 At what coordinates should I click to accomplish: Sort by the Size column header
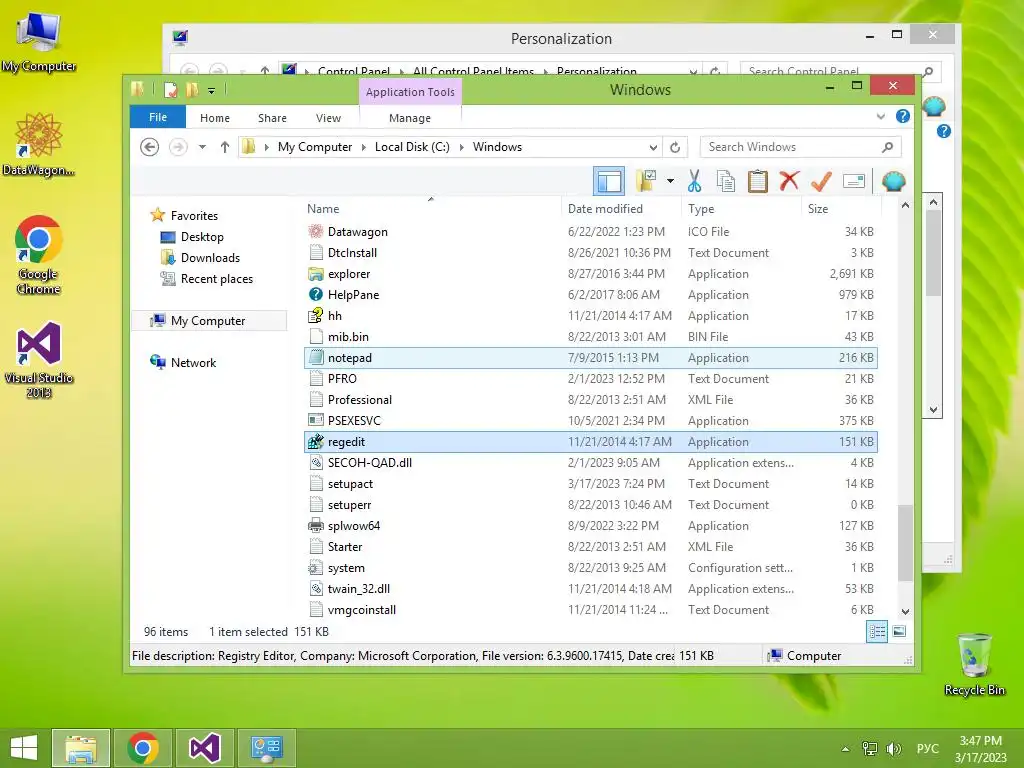click(818, 209)
